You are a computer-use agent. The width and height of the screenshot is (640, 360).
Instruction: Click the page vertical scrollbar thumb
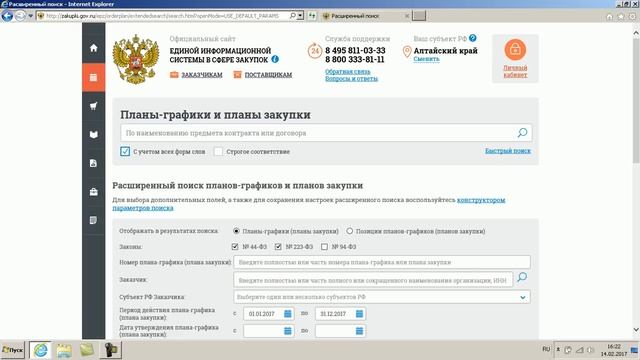coord(636,101)
